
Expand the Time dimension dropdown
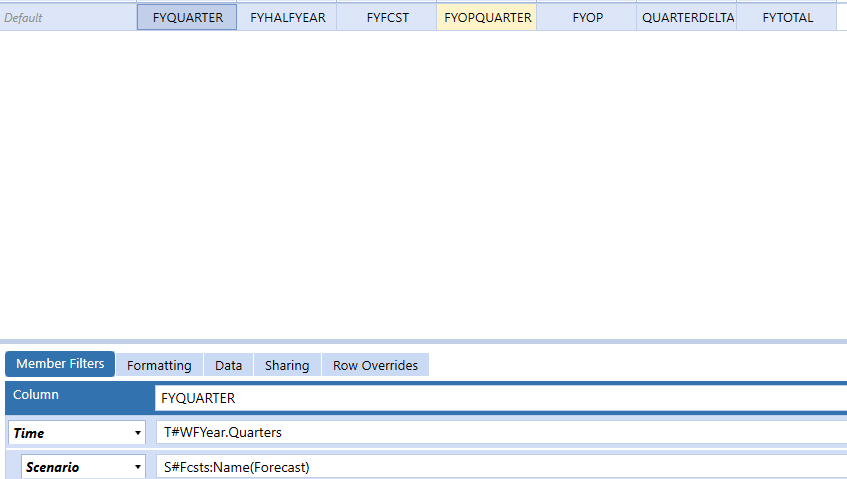pyautogui.click(x=138, y=434)
